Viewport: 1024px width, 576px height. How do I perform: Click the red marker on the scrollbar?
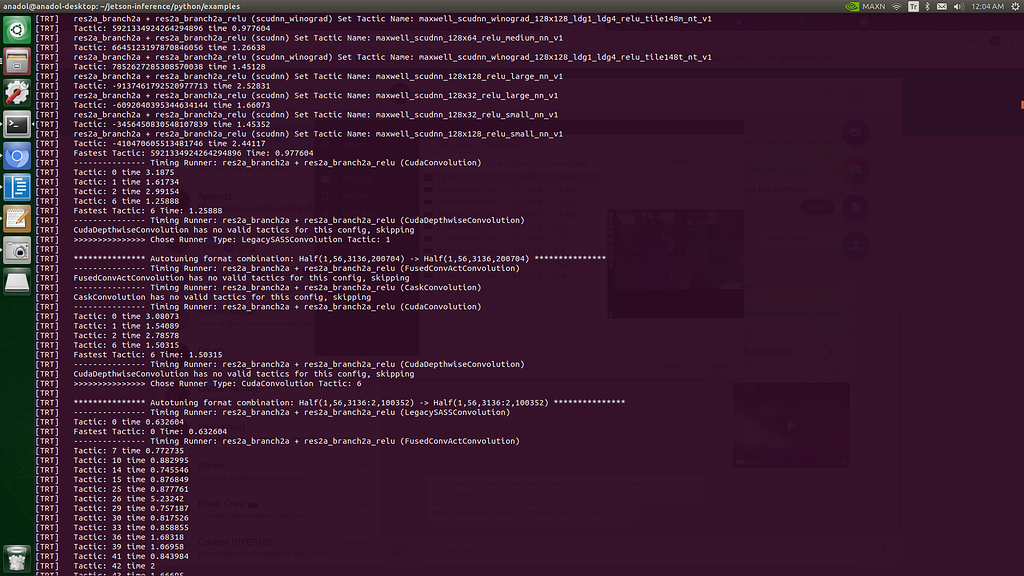click(1020, 103)
